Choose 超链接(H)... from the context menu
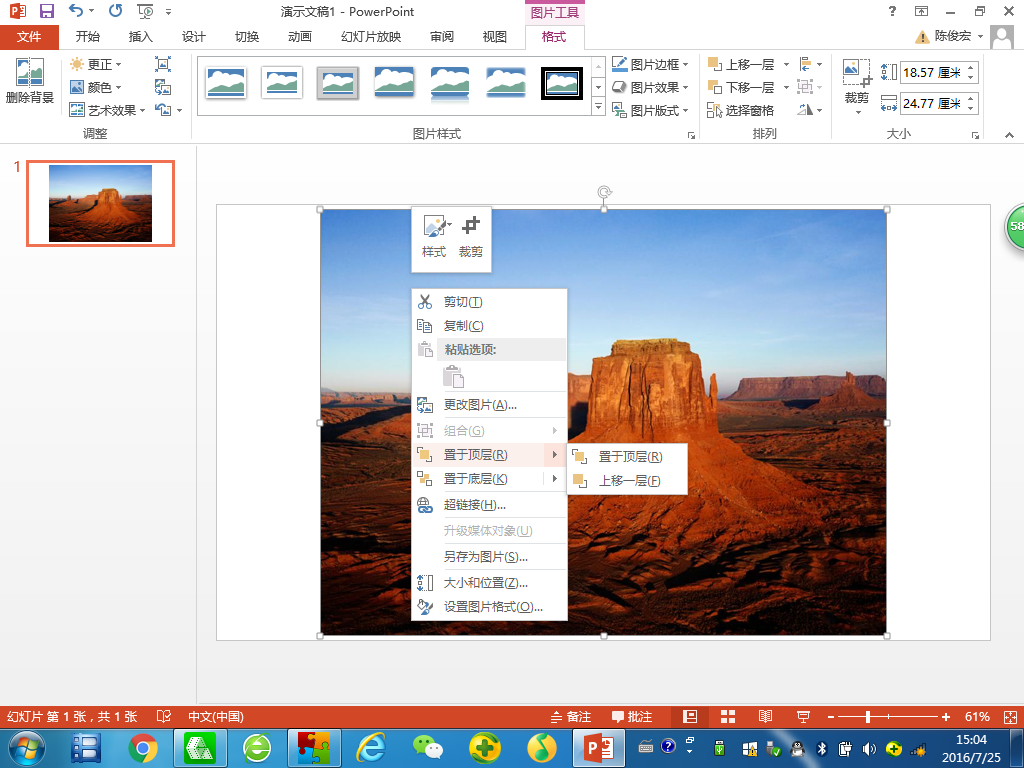The width and height of the screenshot is (1024, 768). click(x=489, y=505)
